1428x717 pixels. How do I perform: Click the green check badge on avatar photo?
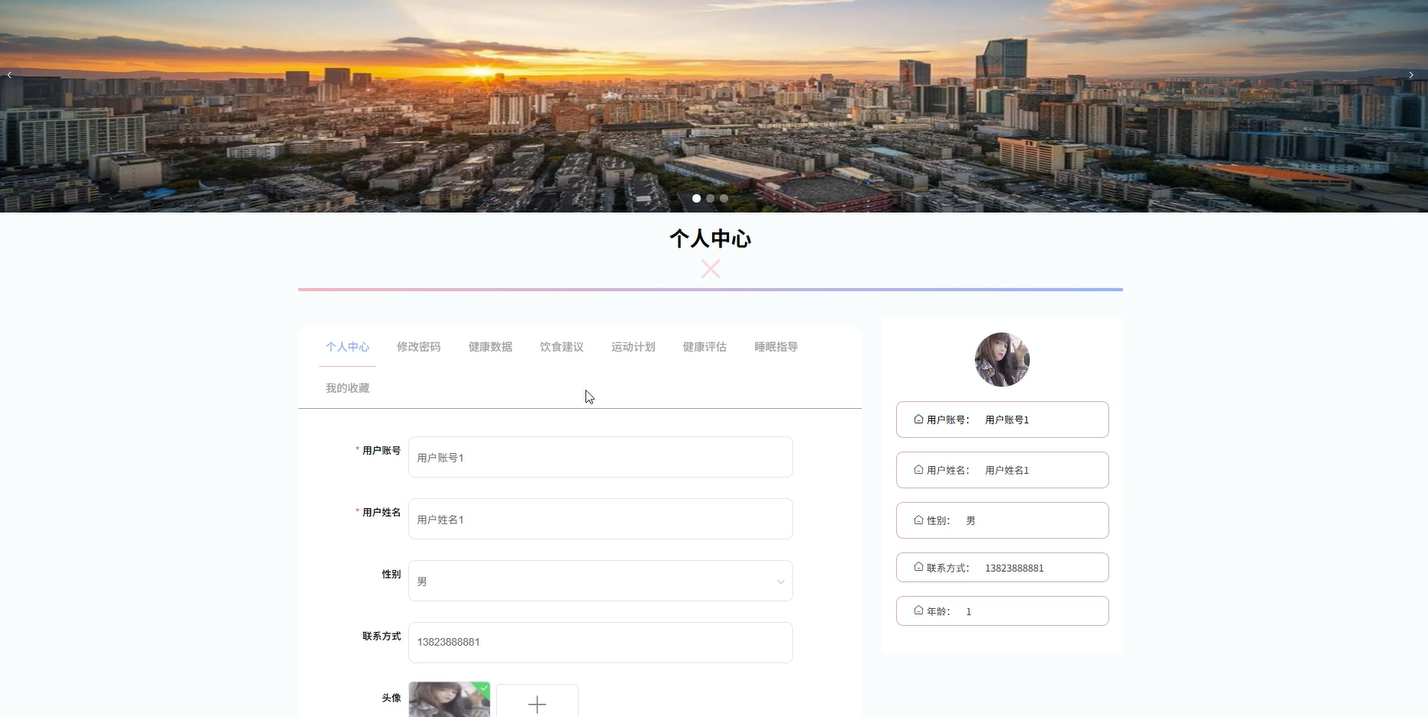click(483, 689)
